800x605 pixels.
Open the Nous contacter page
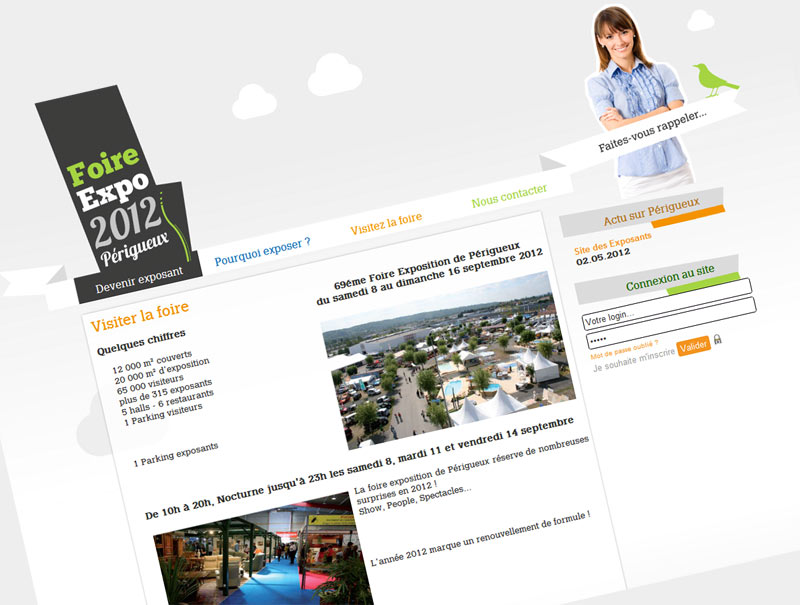tap(509, 196)
